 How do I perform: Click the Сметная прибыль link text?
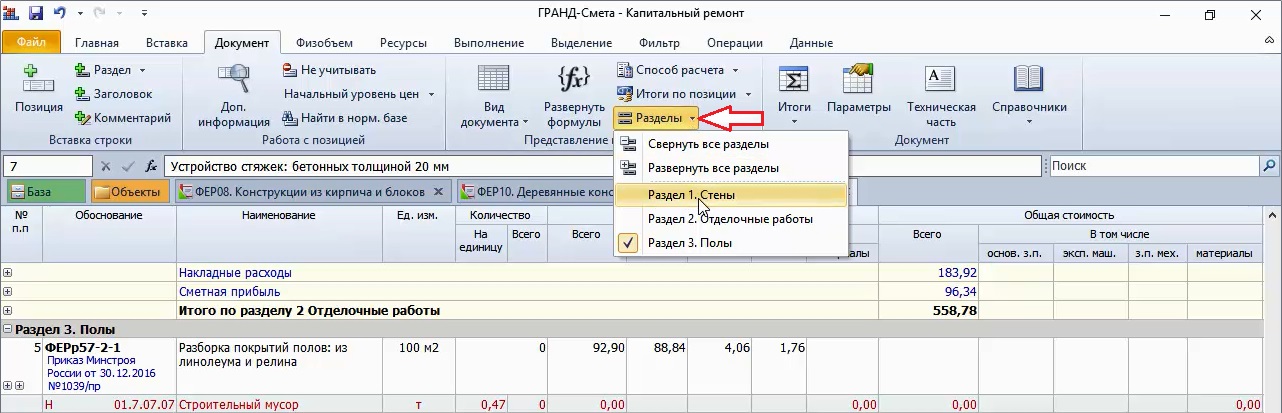(x=229, y=291)
